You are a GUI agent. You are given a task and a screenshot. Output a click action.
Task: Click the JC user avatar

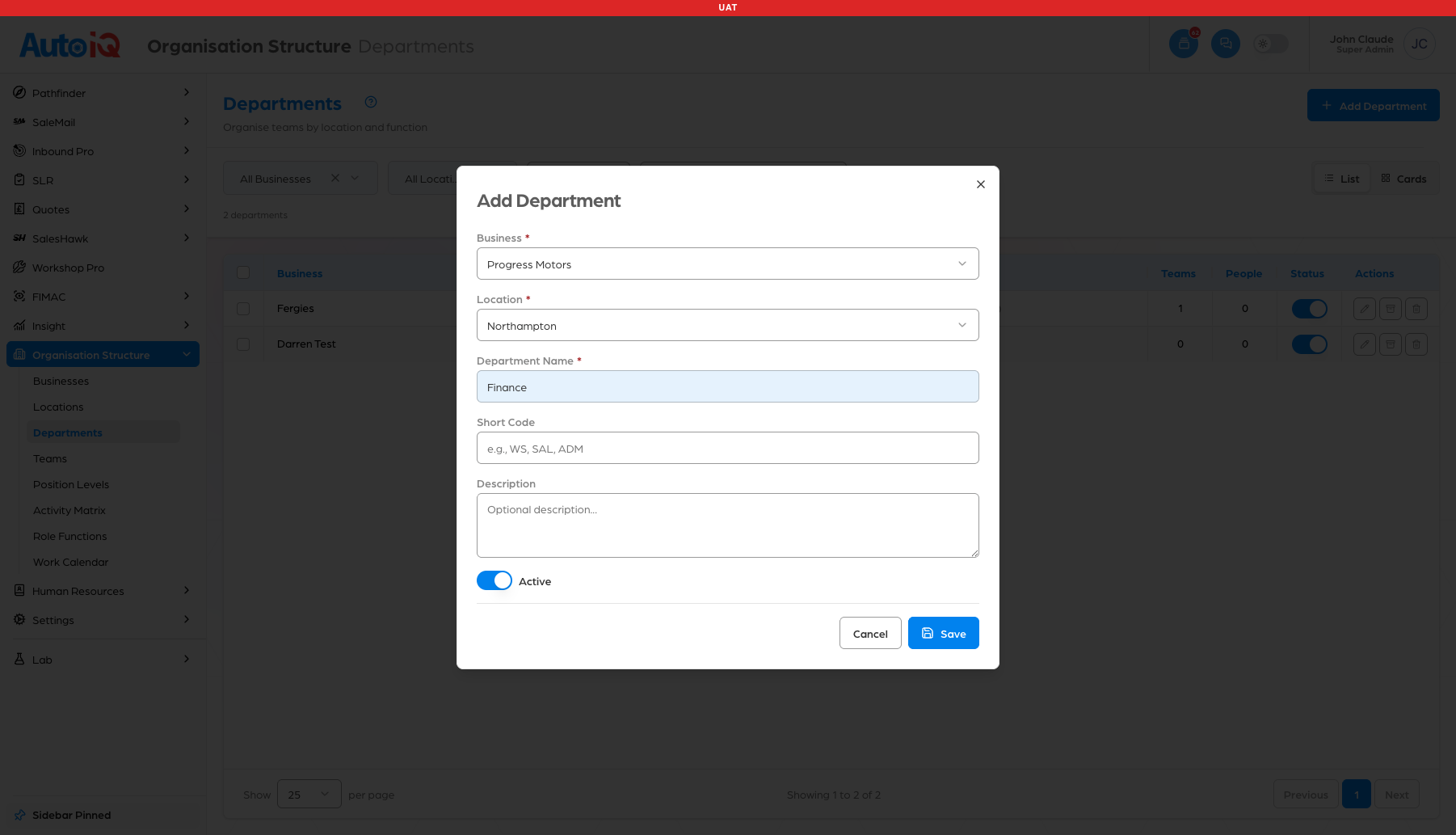1420,44
